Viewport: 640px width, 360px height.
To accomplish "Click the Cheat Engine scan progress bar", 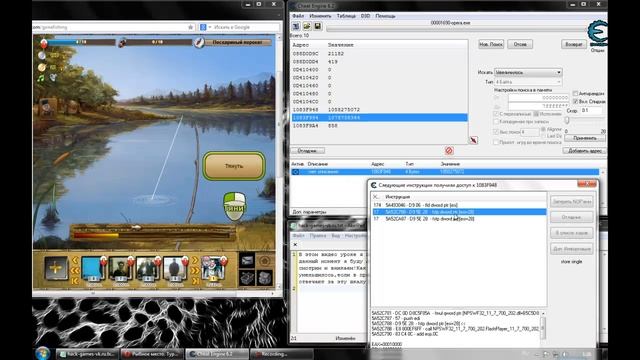I will [456, 29].
